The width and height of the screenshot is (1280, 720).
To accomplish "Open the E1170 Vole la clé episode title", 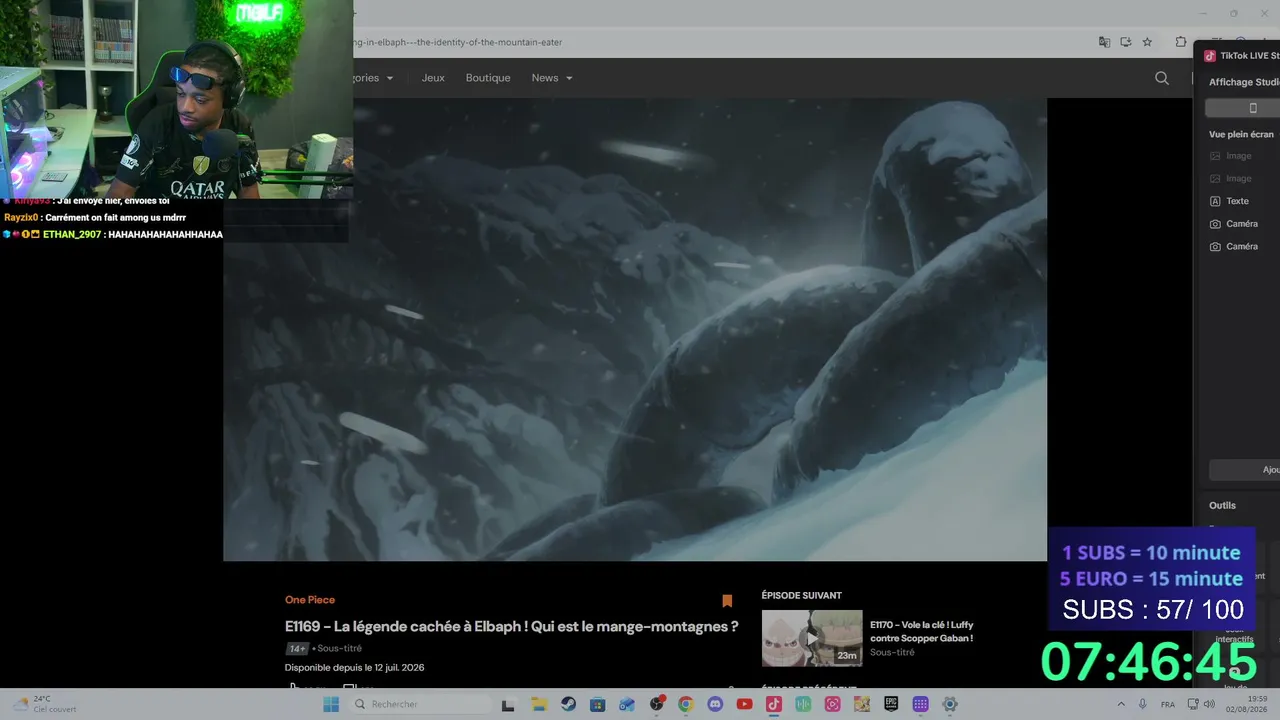I will 921,631.
